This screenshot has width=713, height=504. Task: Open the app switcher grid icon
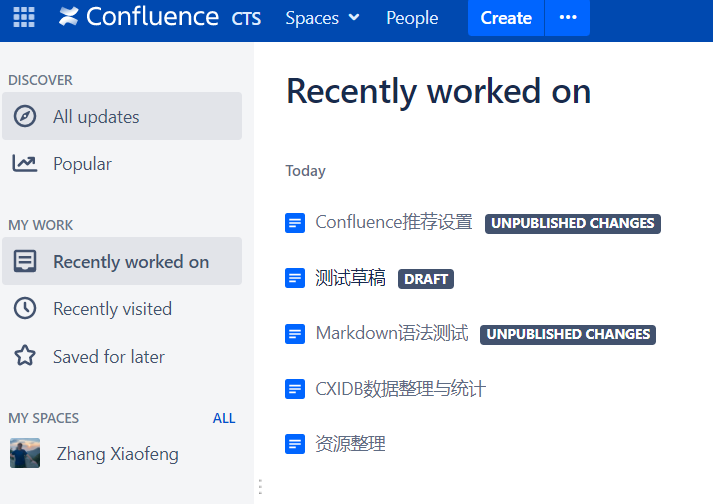click(x=23, y=17)
